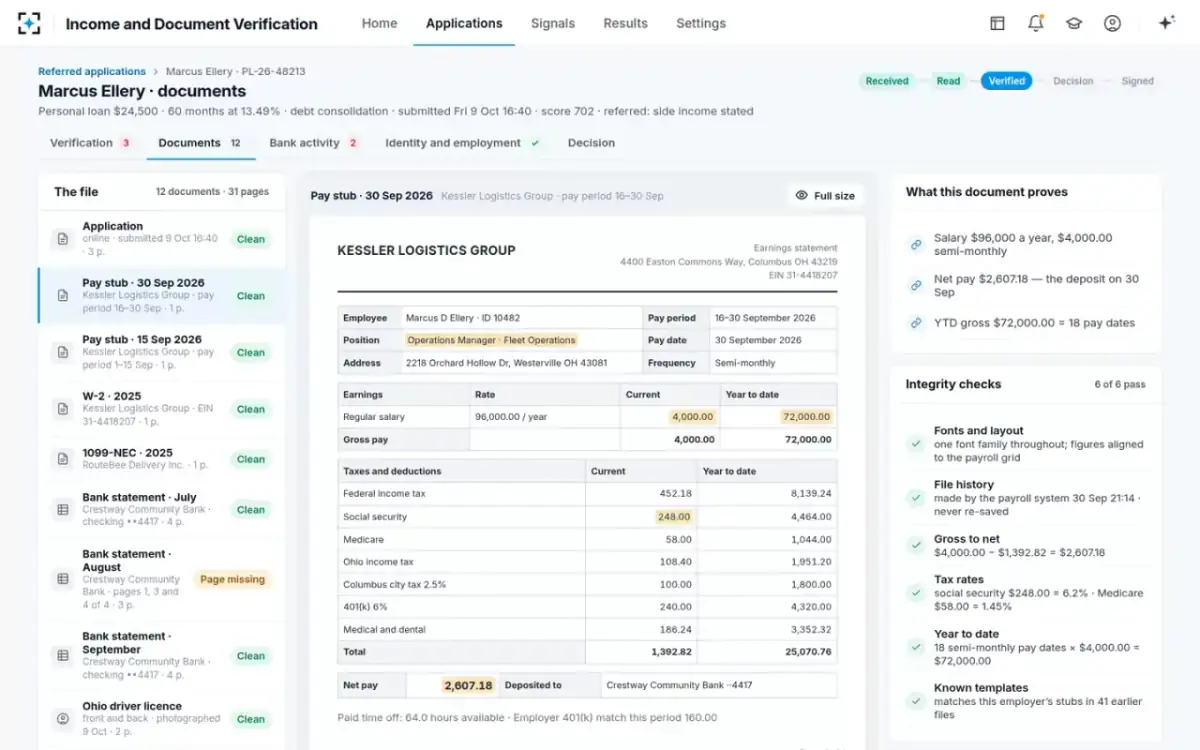Open the notifications bell icon
The height and width of the screenshot is (750, 1200).
coord(1035,23)
